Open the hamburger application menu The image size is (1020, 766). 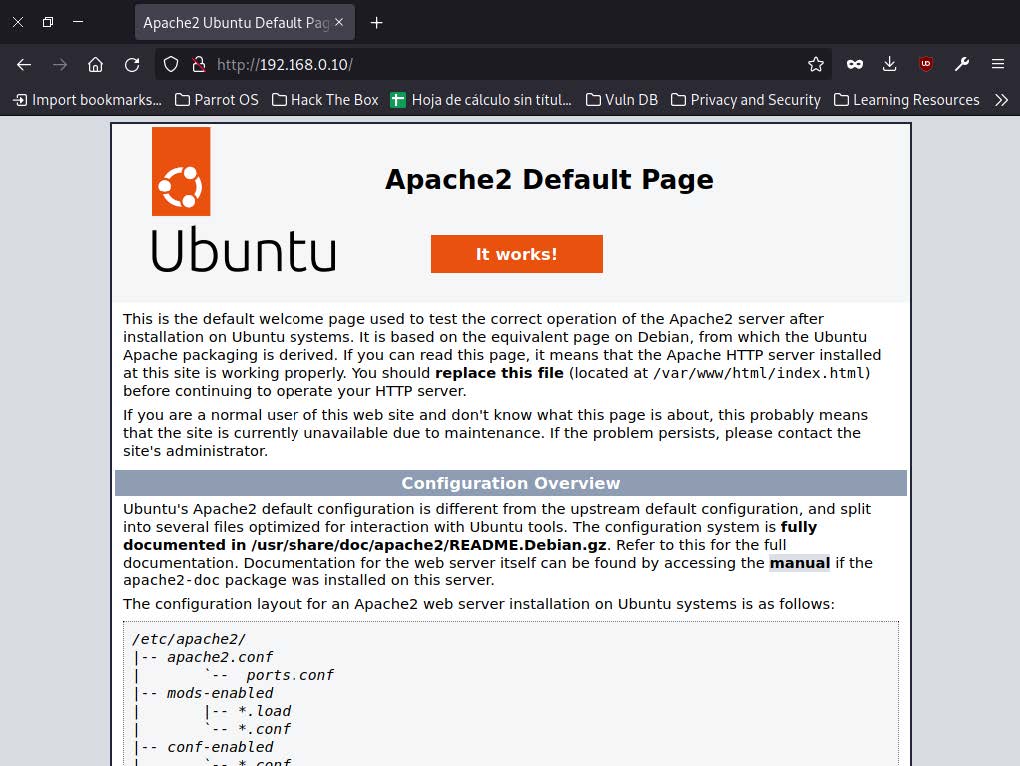998,64
